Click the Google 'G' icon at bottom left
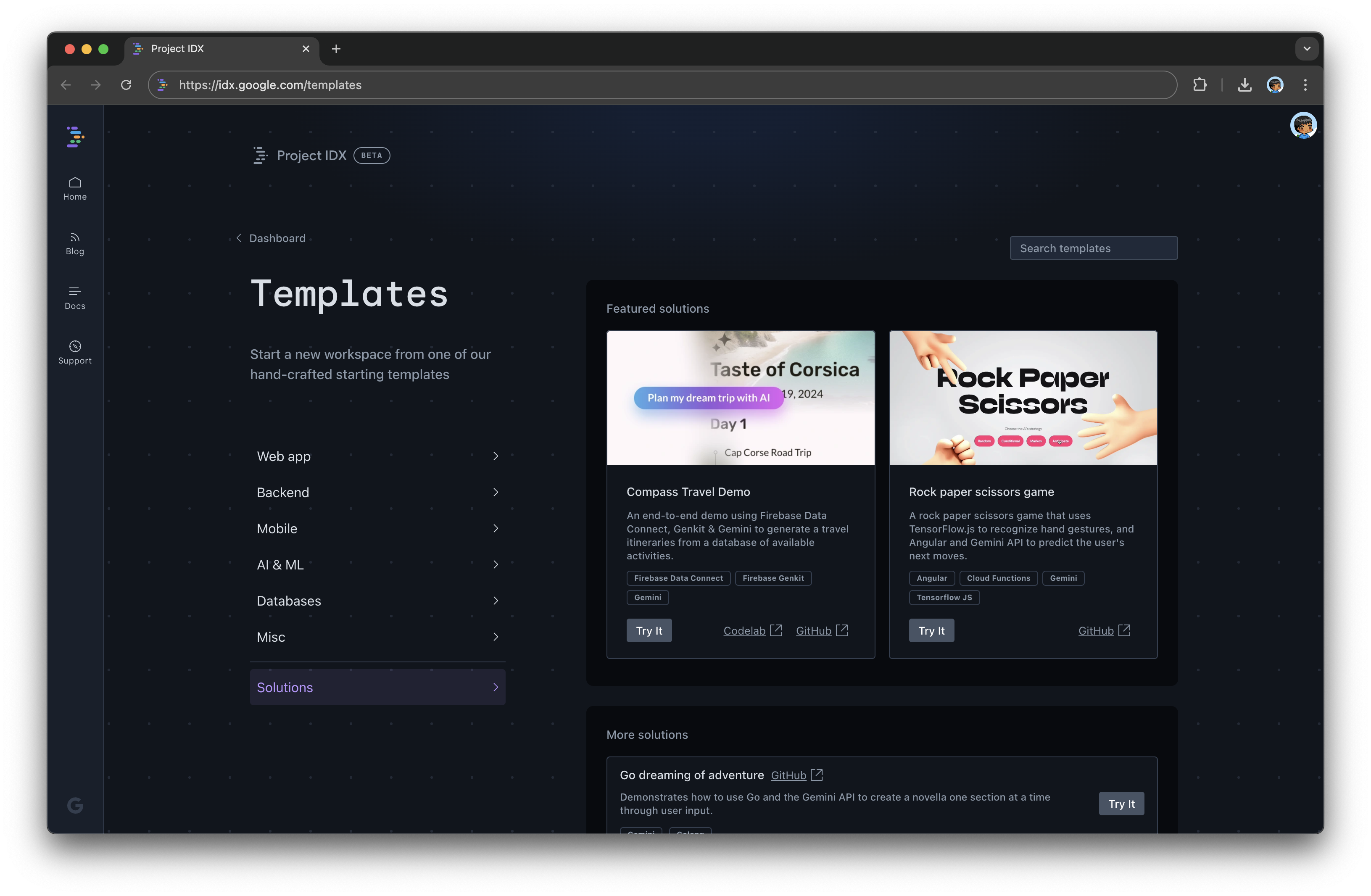Viewport: 1371px width, 896px height. point(75,805)
